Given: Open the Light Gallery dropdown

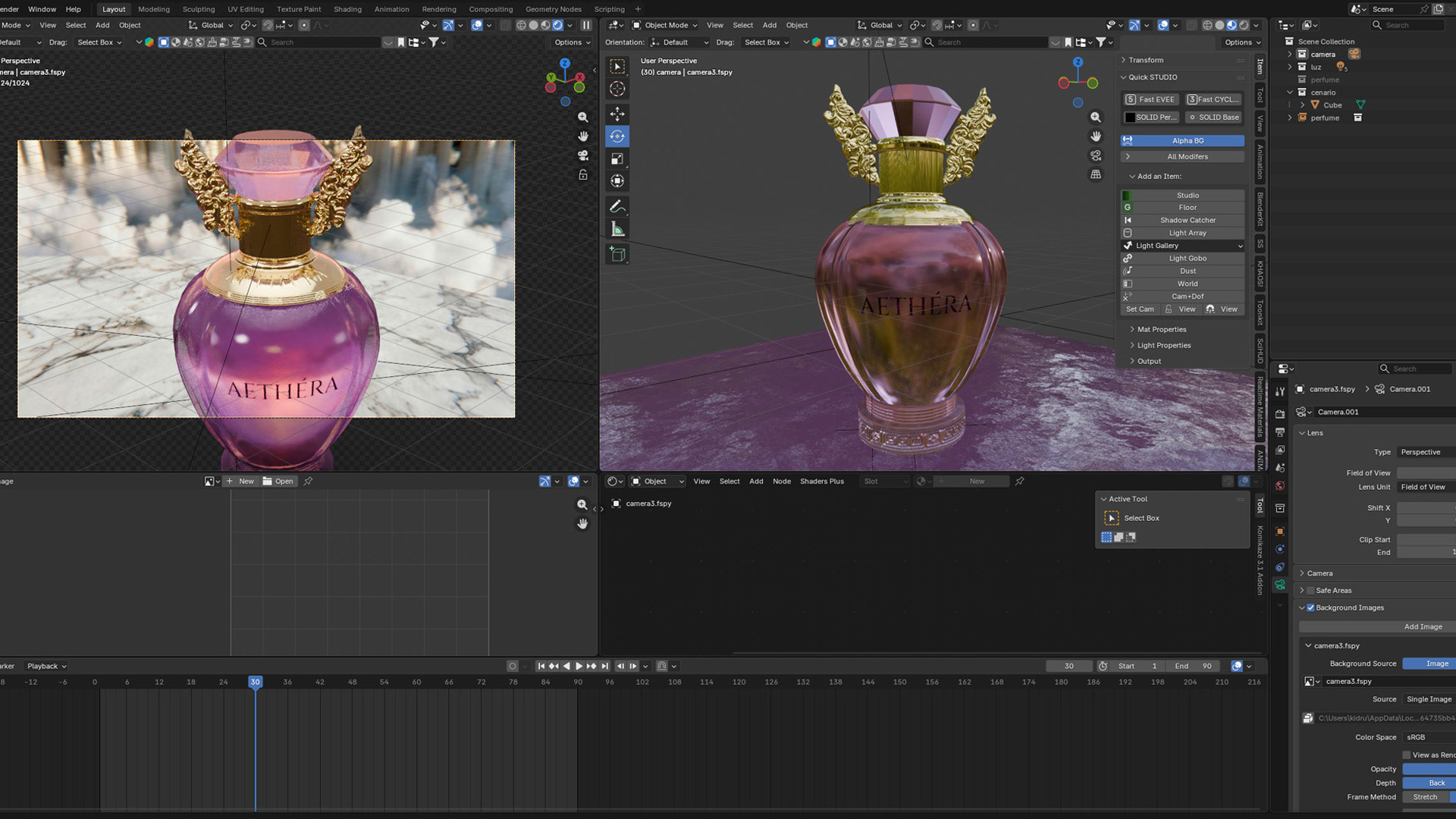Looking at the screenshot, I should pyautogui.click(x=1182, y=246).
